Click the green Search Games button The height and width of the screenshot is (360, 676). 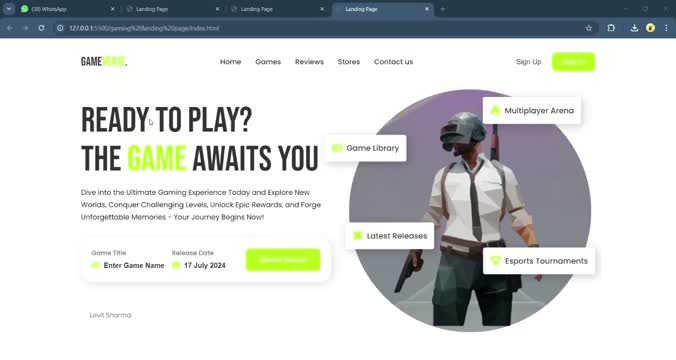(x=283, y=260)
